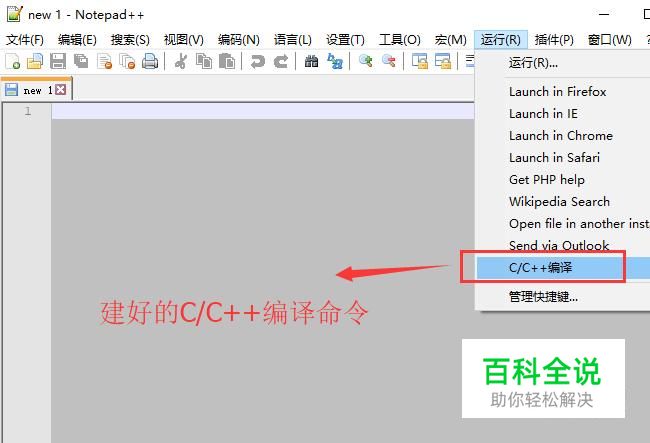Open the 设置(T) menu

pyautogui.click(x=345, y=40)
